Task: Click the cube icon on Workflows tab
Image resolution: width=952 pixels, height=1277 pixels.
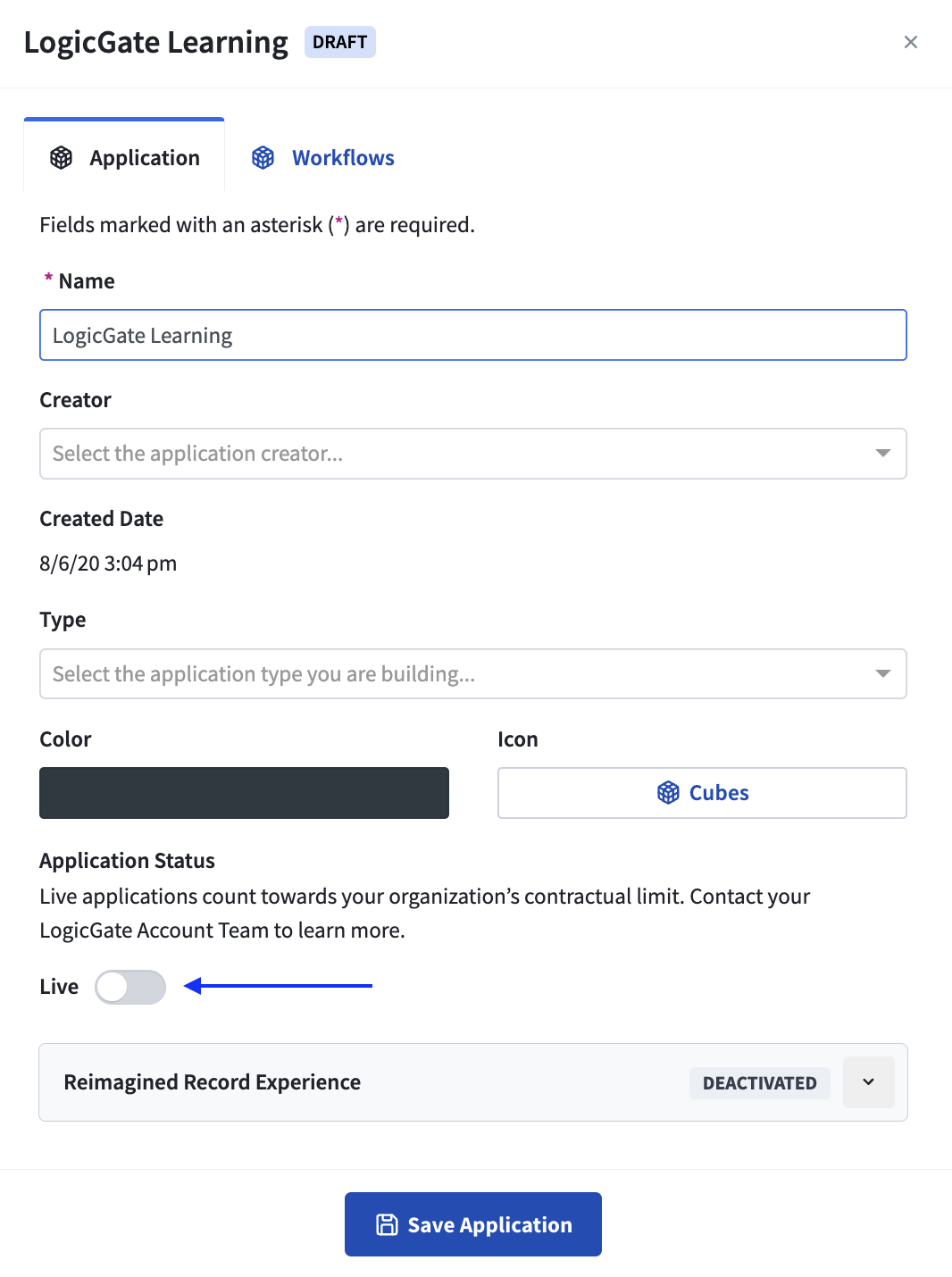Action: pos(263,158)
